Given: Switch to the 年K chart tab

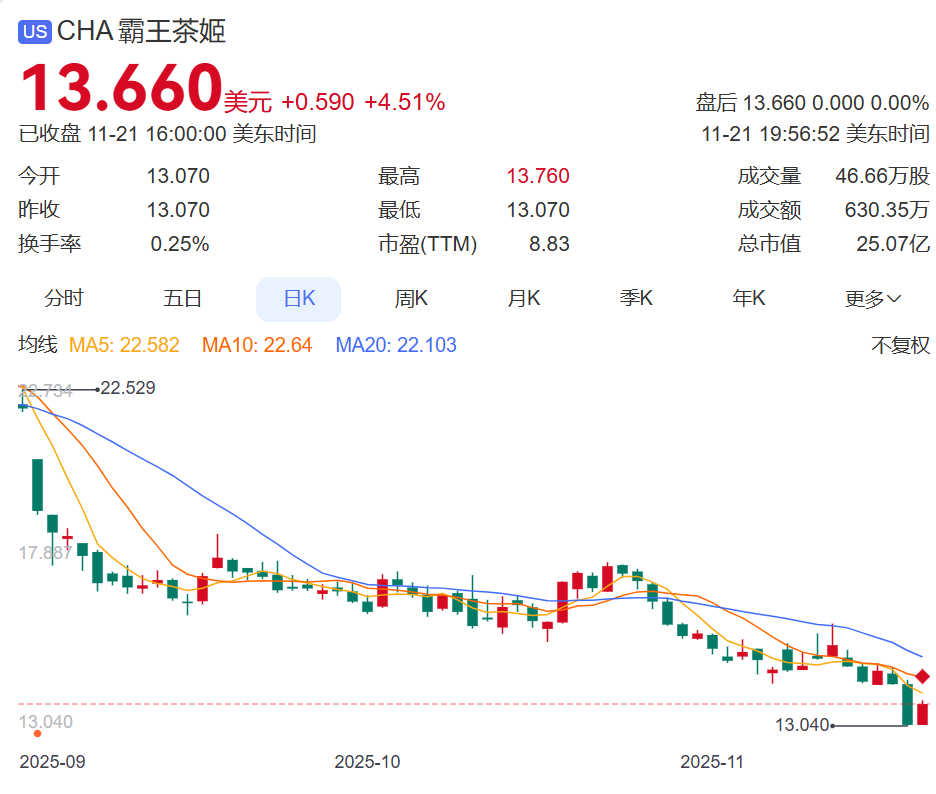Looking at the screenshot, I should (749, 298).
